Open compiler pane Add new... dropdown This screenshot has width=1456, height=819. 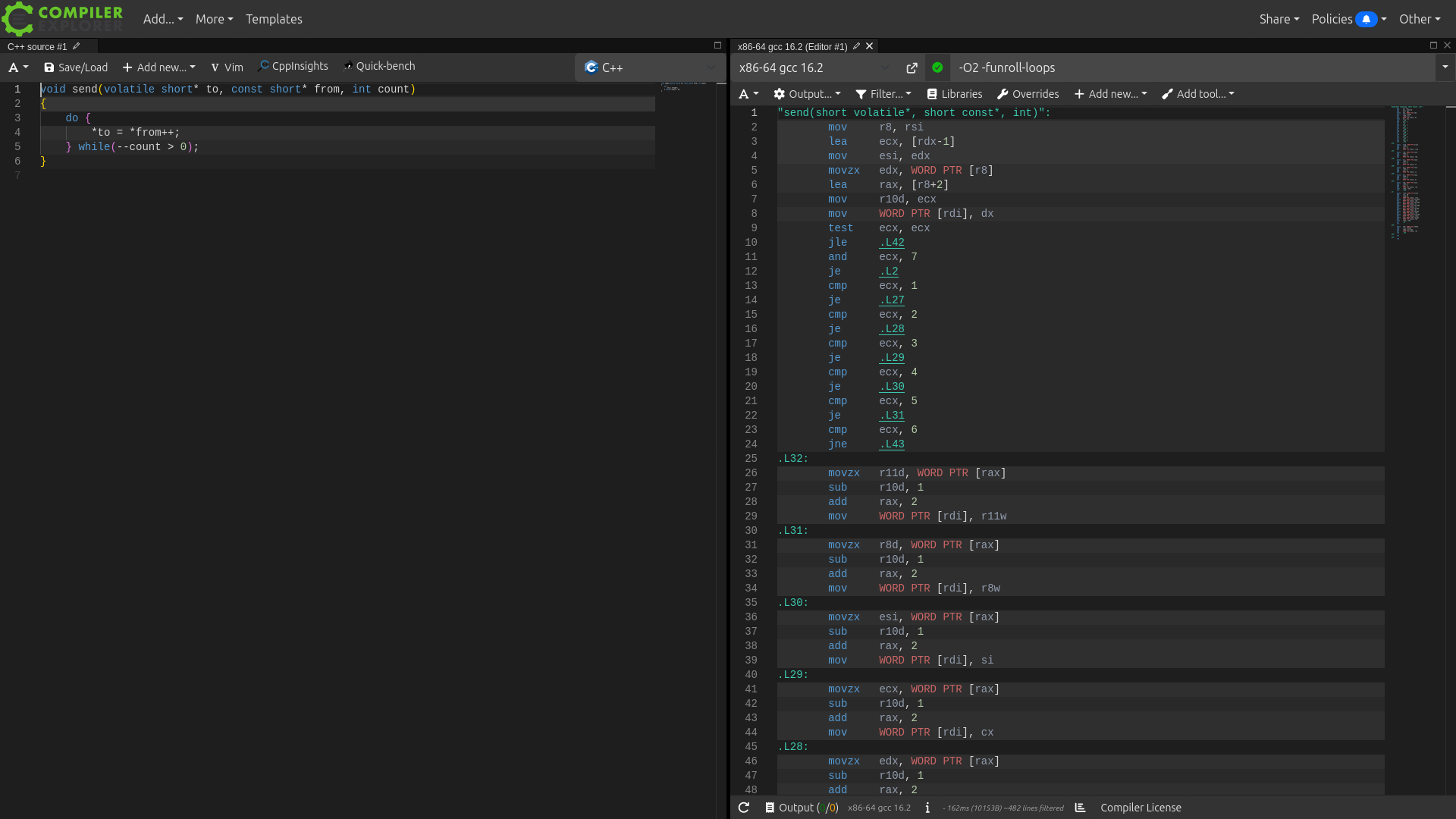click(1110, 94)
